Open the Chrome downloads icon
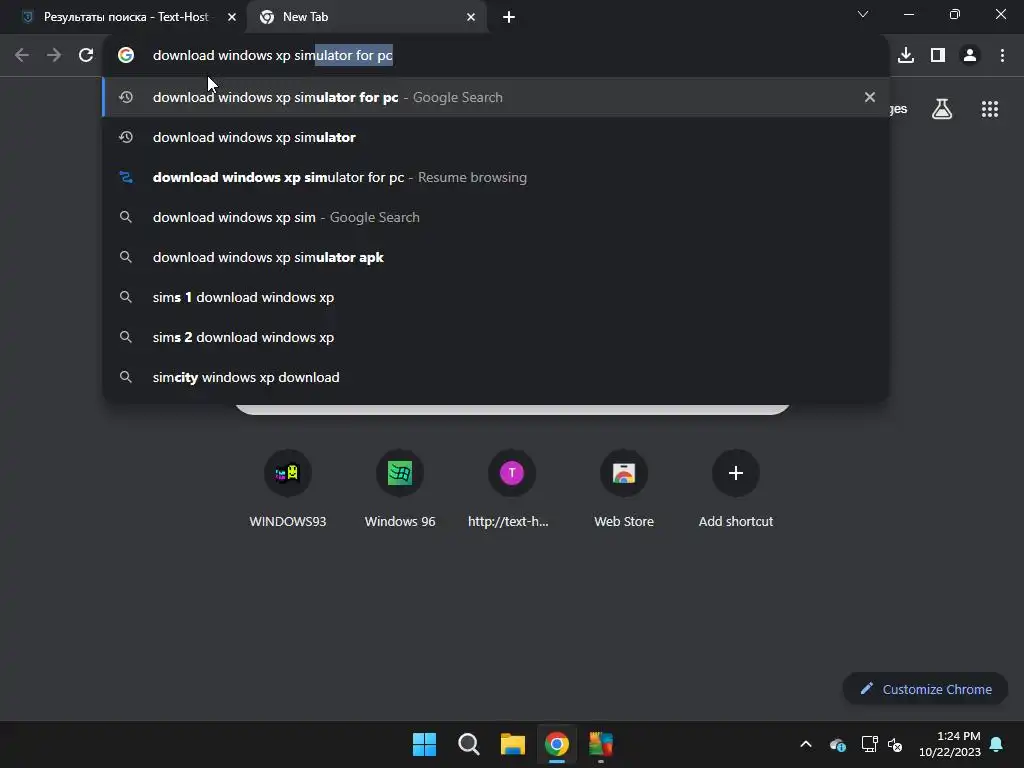1024x768 pixels. point(906,56)
